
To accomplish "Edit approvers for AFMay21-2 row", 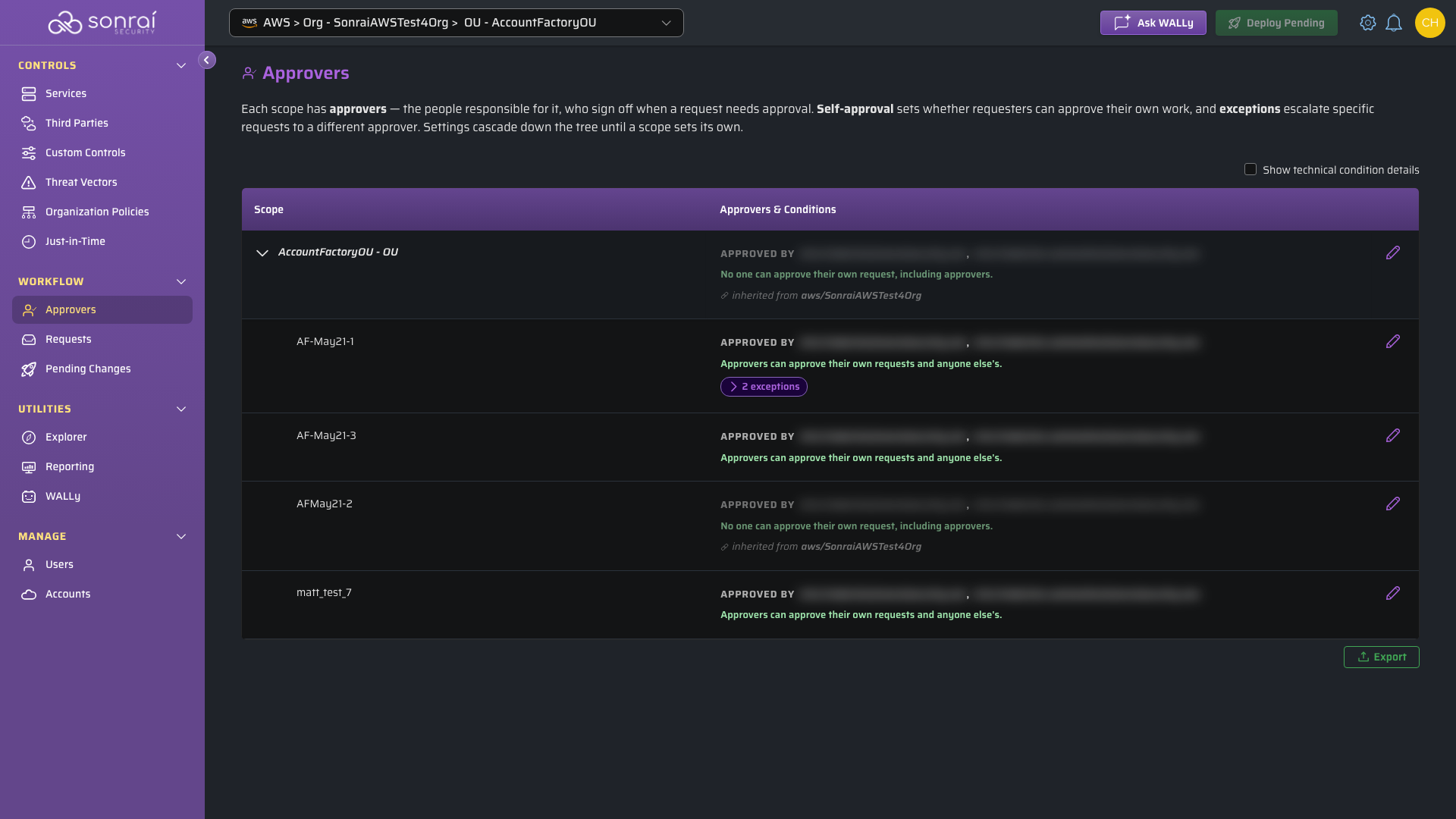I will 1393,504.
